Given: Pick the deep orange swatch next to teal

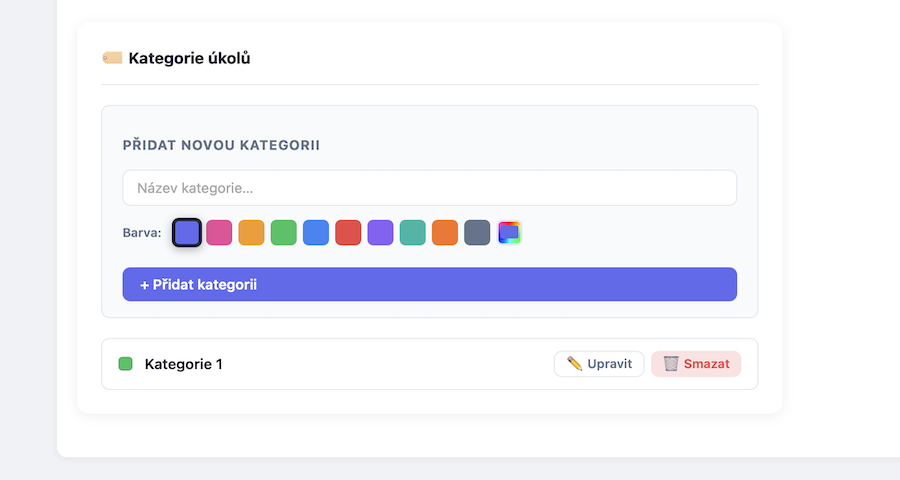Looking at the screenshot, I should 445,233.
